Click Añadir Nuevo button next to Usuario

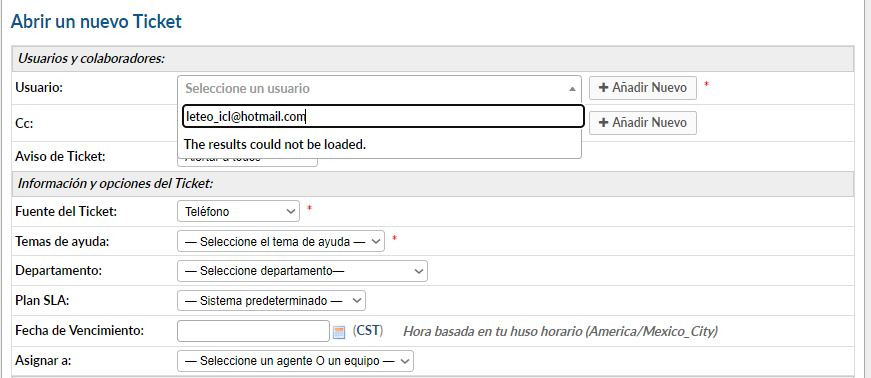point(643,88)
